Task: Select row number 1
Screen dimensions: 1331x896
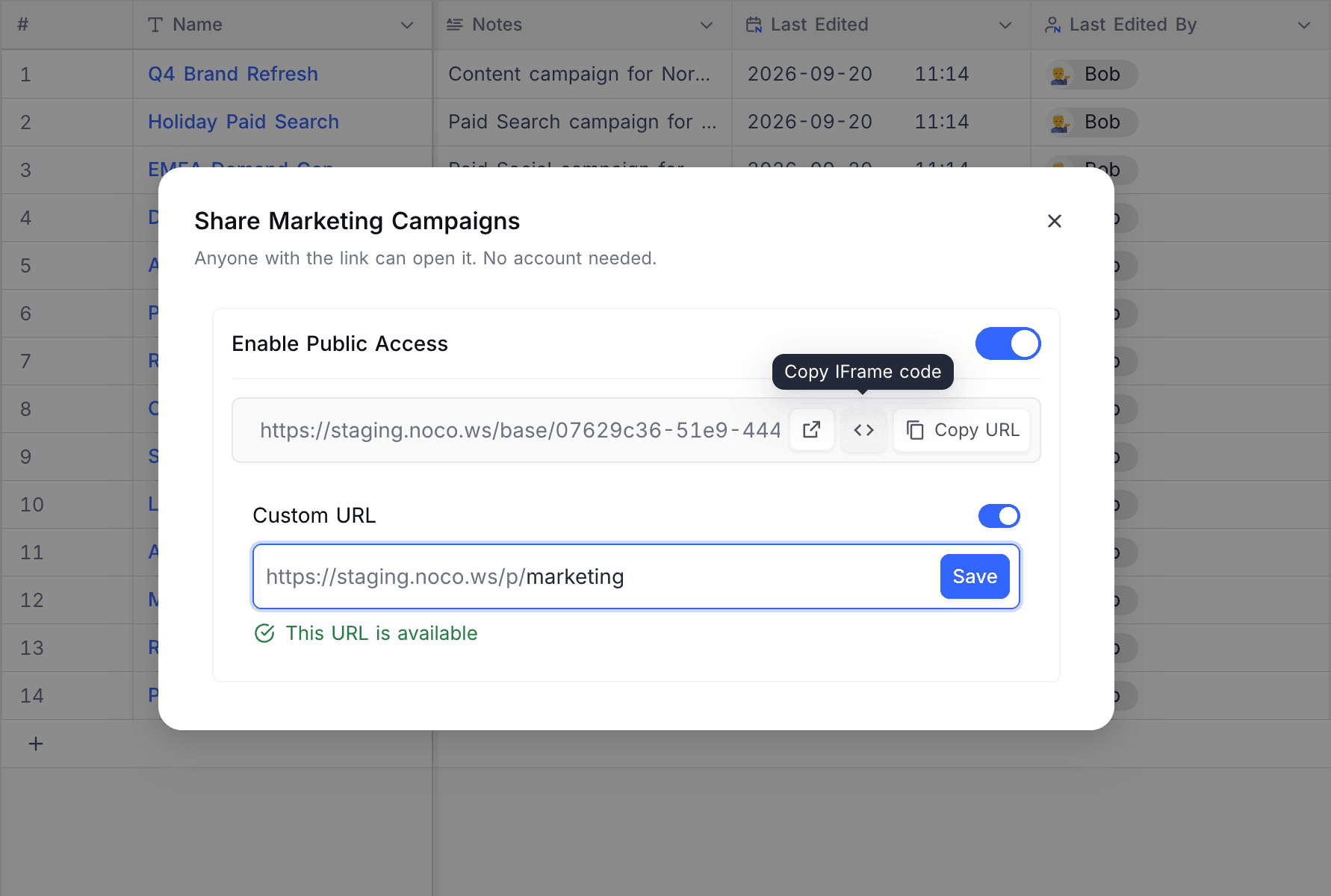Action: point(25,75)
